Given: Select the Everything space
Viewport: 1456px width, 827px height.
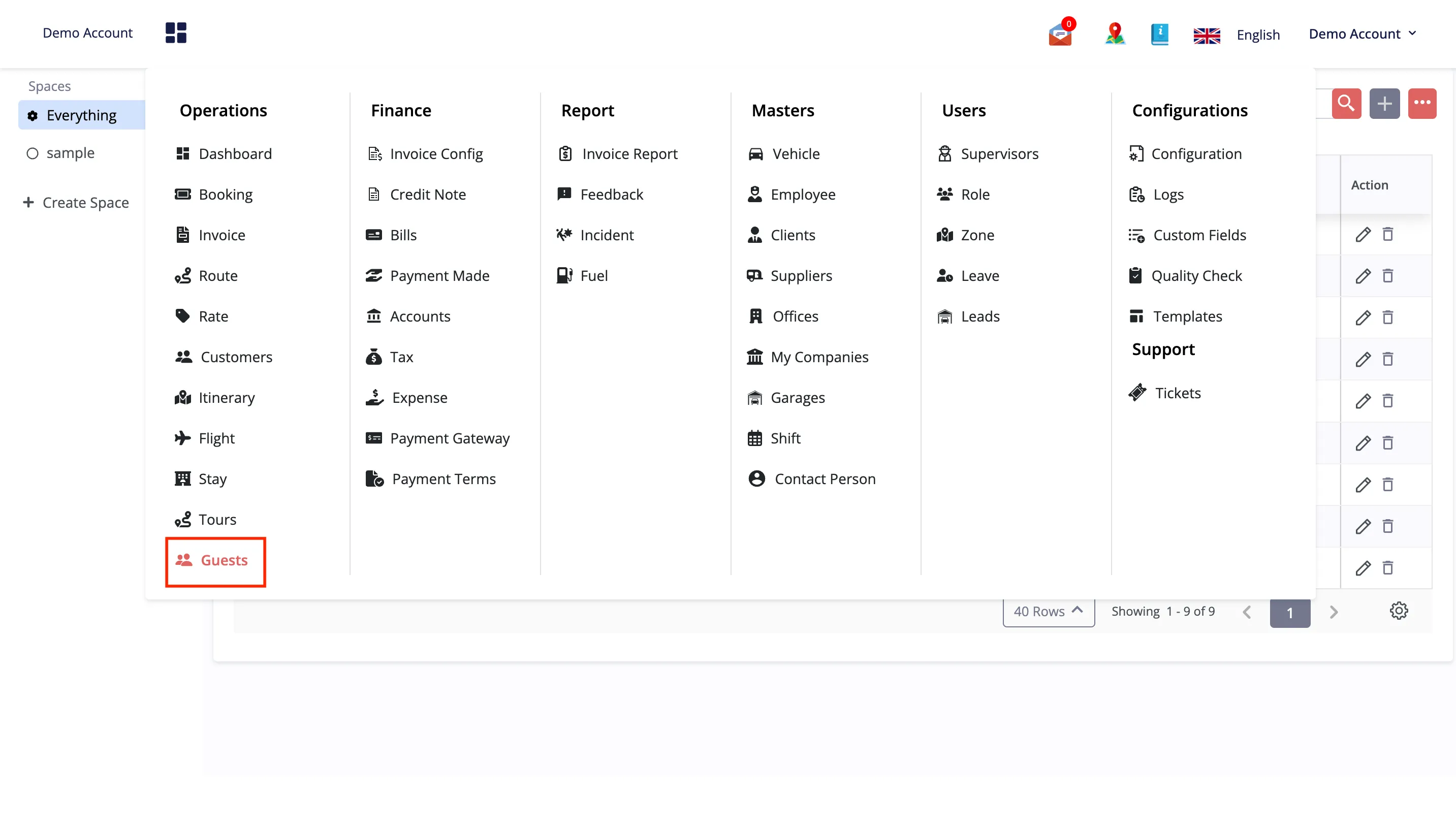Looking at the screenshot, I should tap(82, 115).
